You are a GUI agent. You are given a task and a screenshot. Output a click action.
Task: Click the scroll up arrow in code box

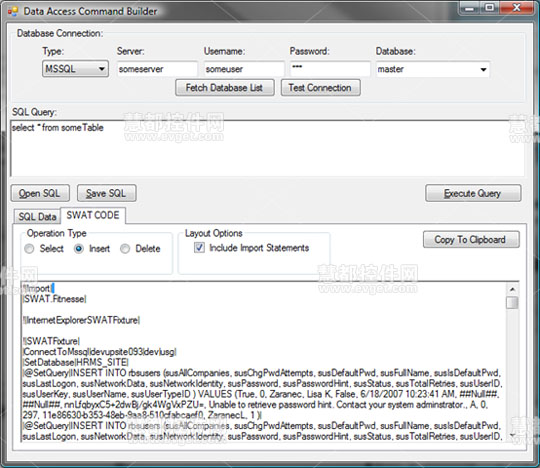512,289
